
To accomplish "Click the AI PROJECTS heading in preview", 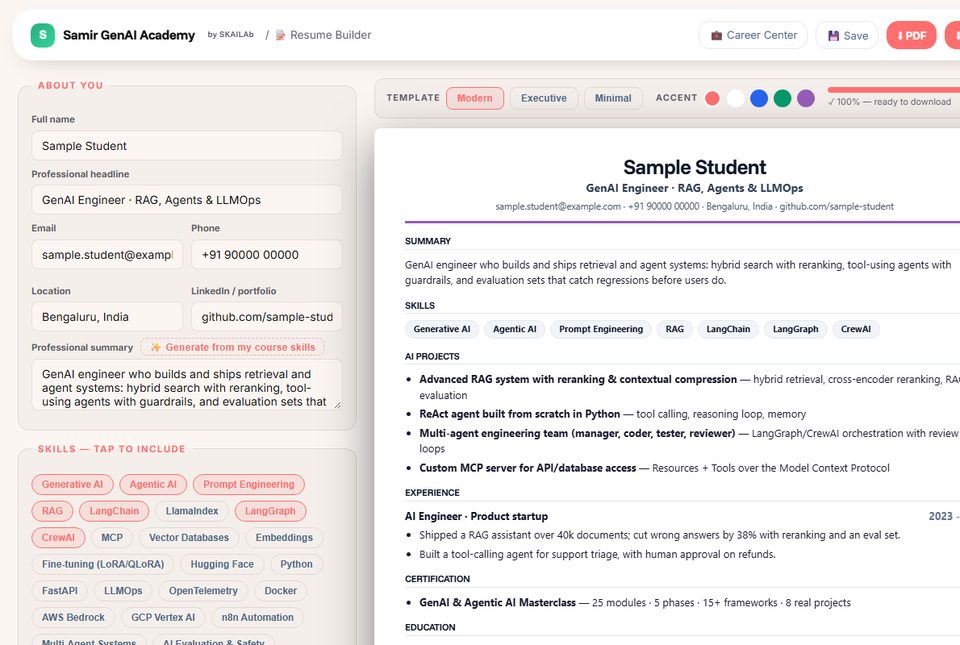I will tap(432, 356).
